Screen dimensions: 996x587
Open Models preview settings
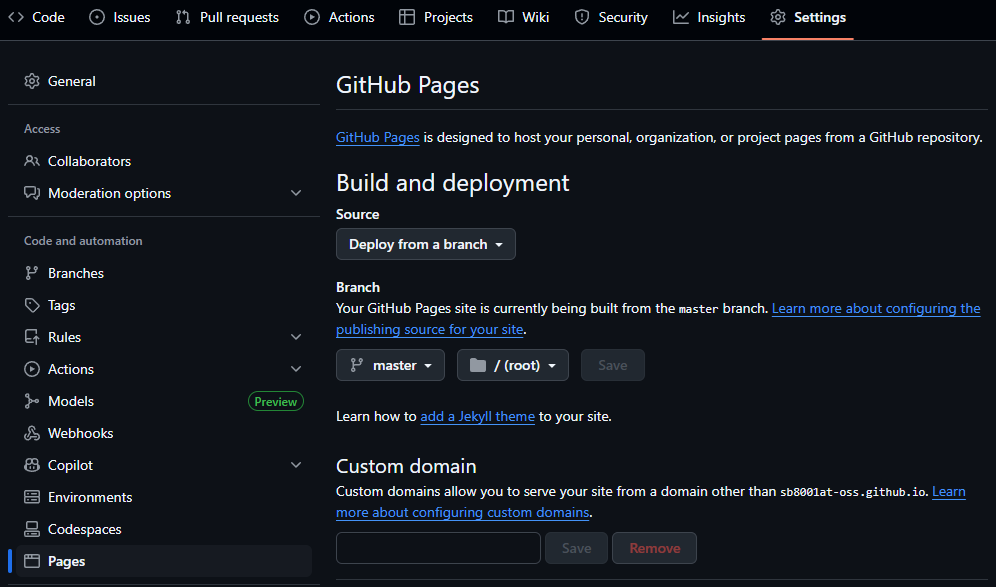[164, 401]
